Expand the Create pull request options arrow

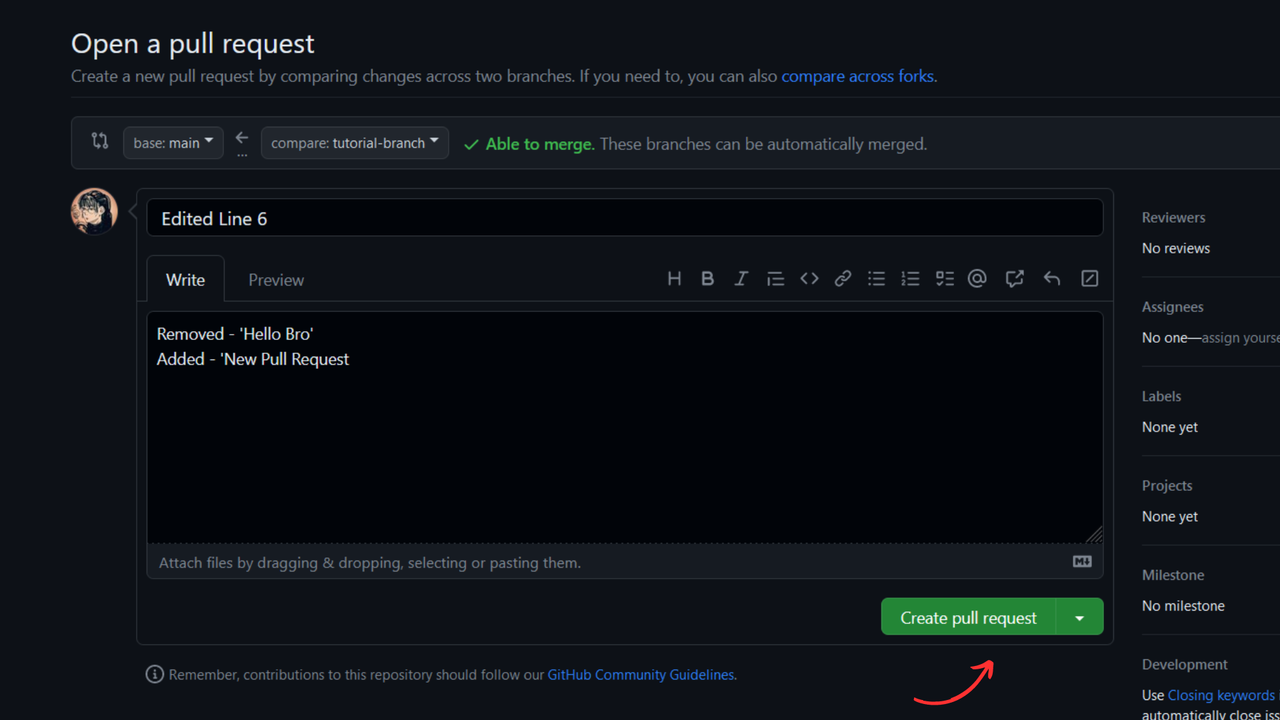[x=1080, y=617]
